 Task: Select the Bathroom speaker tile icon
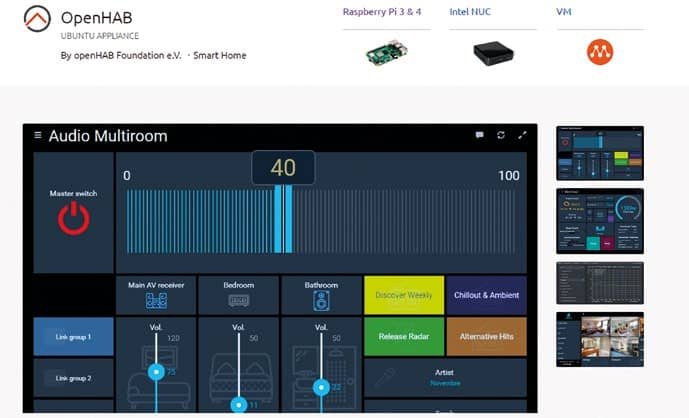click(x=321, y=301)
